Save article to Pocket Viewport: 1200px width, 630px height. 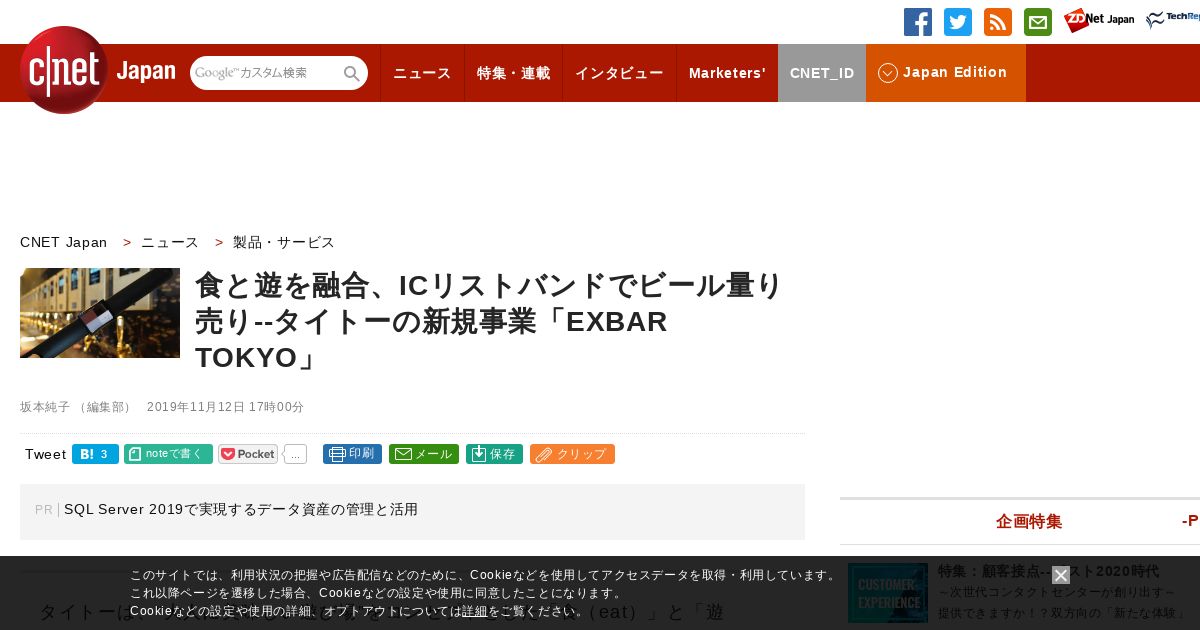point(248,454)
